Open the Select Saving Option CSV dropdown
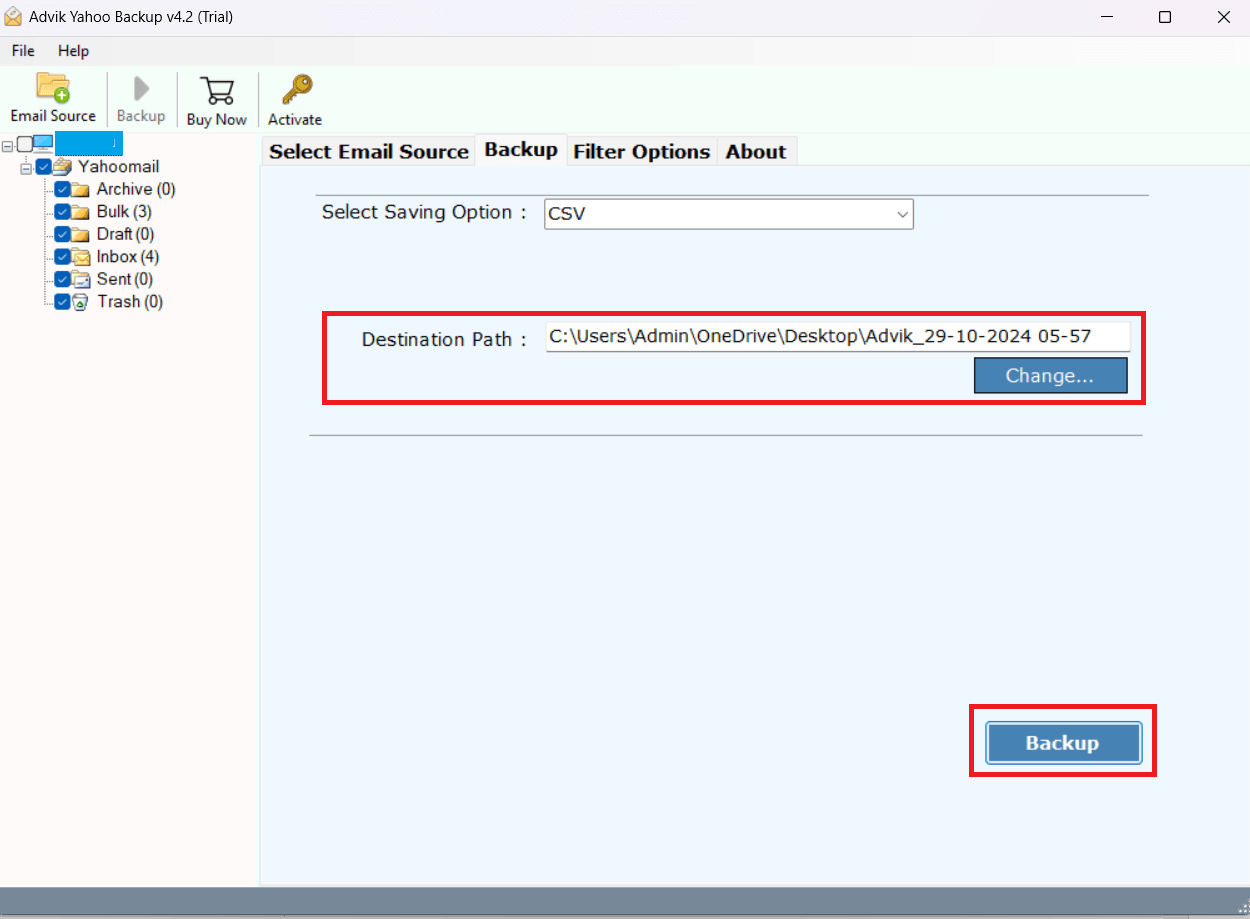This screenshot has width=1250, height=919. click(729, 214)
